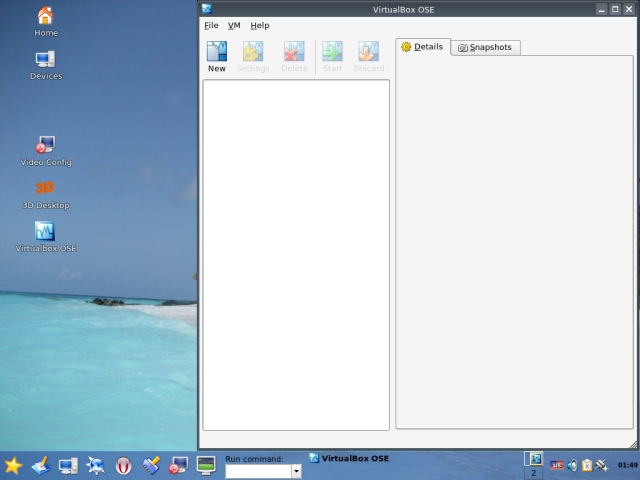Screen dimensions: 640x480
Task: Open the Virtualbox OSE desktop icon
Action: pos(46,237)
